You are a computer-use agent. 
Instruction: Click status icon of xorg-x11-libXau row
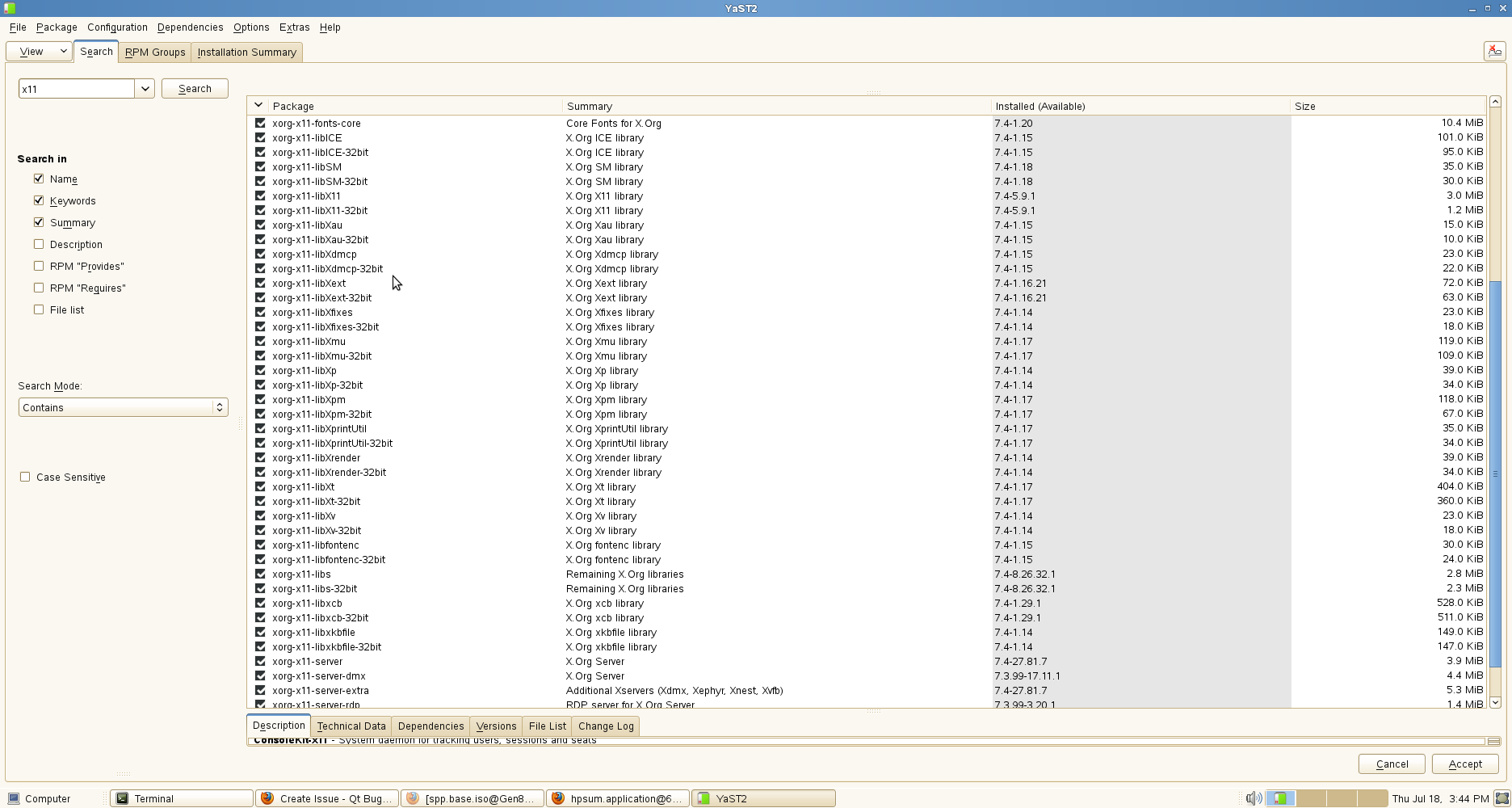click(260, 225)
